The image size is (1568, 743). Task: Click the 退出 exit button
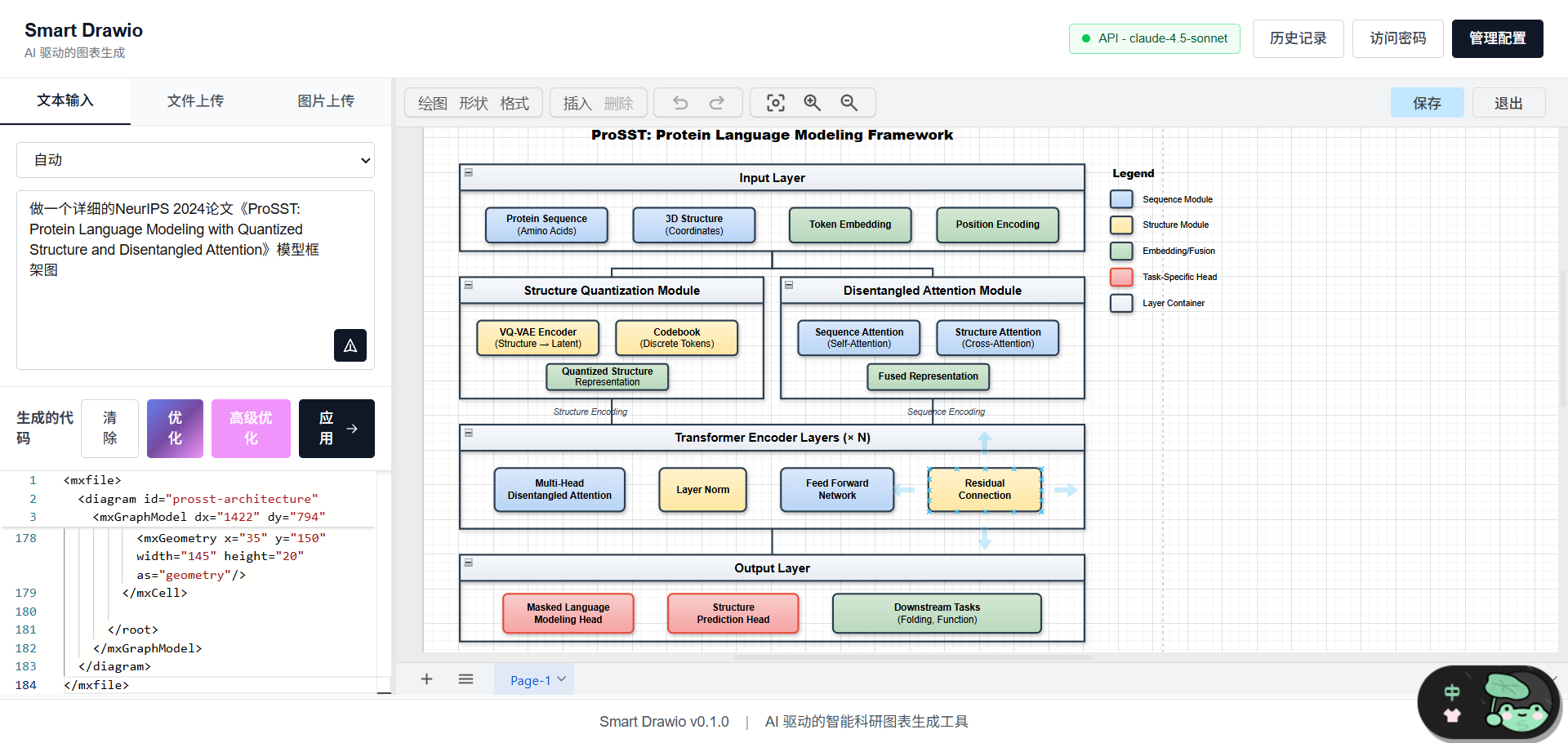(x=1508, y=103)
